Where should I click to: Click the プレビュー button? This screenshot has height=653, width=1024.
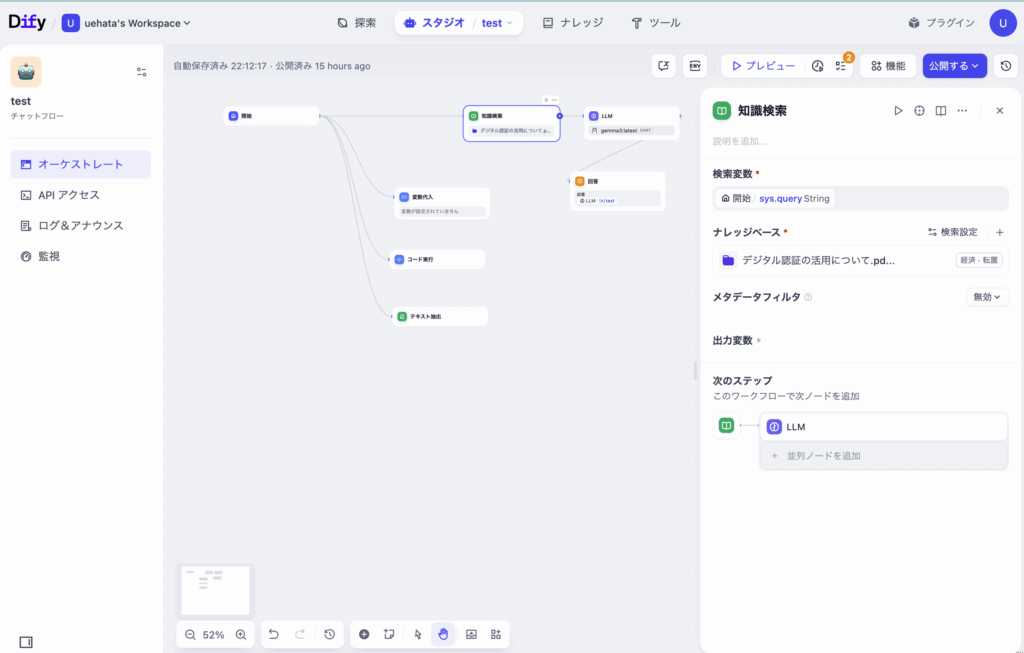763,66
